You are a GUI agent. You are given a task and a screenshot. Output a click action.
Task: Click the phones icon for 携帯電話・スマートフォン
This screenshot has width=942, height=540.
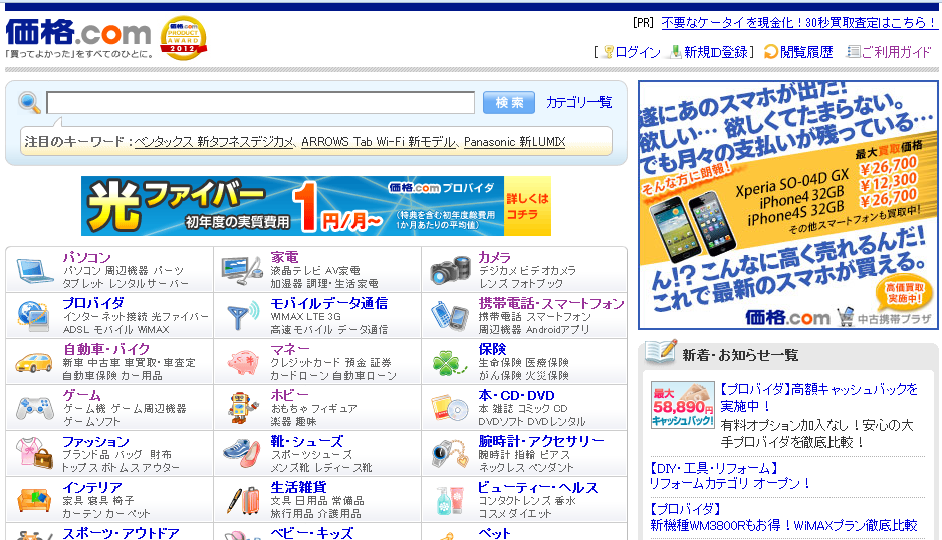point(450,316)
